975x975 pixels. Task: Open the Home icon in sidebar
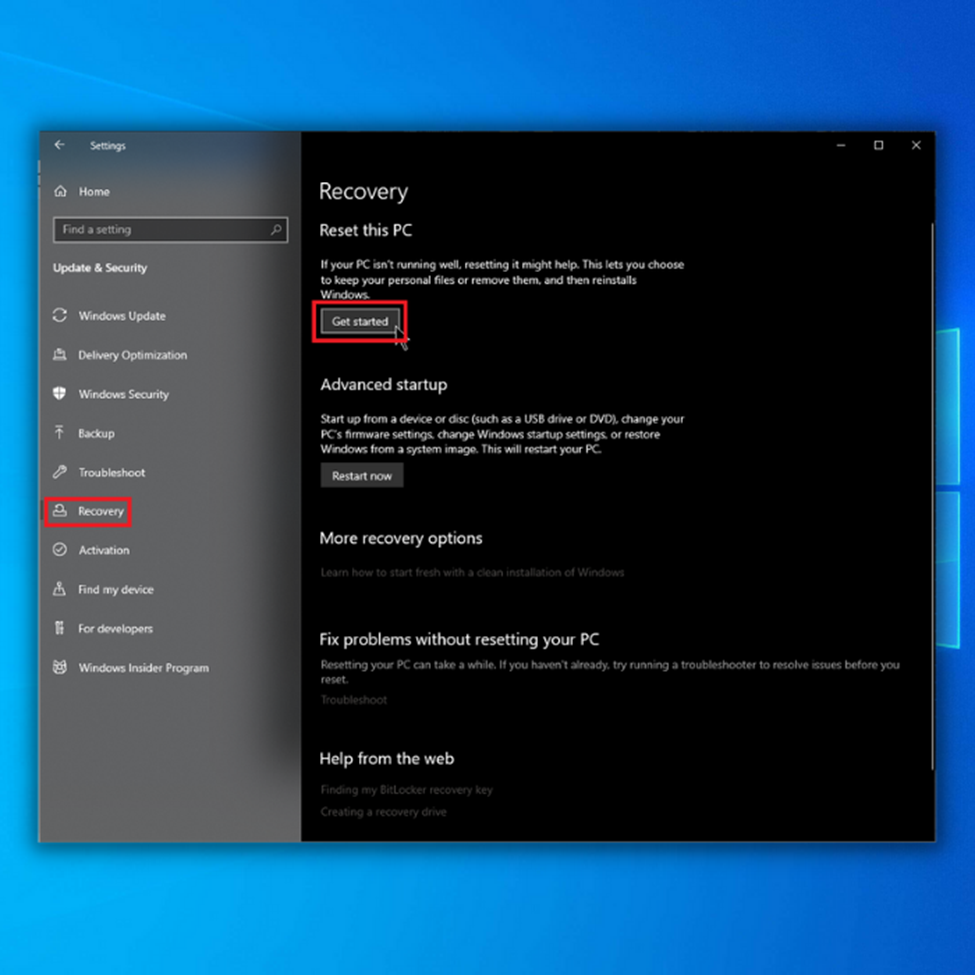(60, 192)
